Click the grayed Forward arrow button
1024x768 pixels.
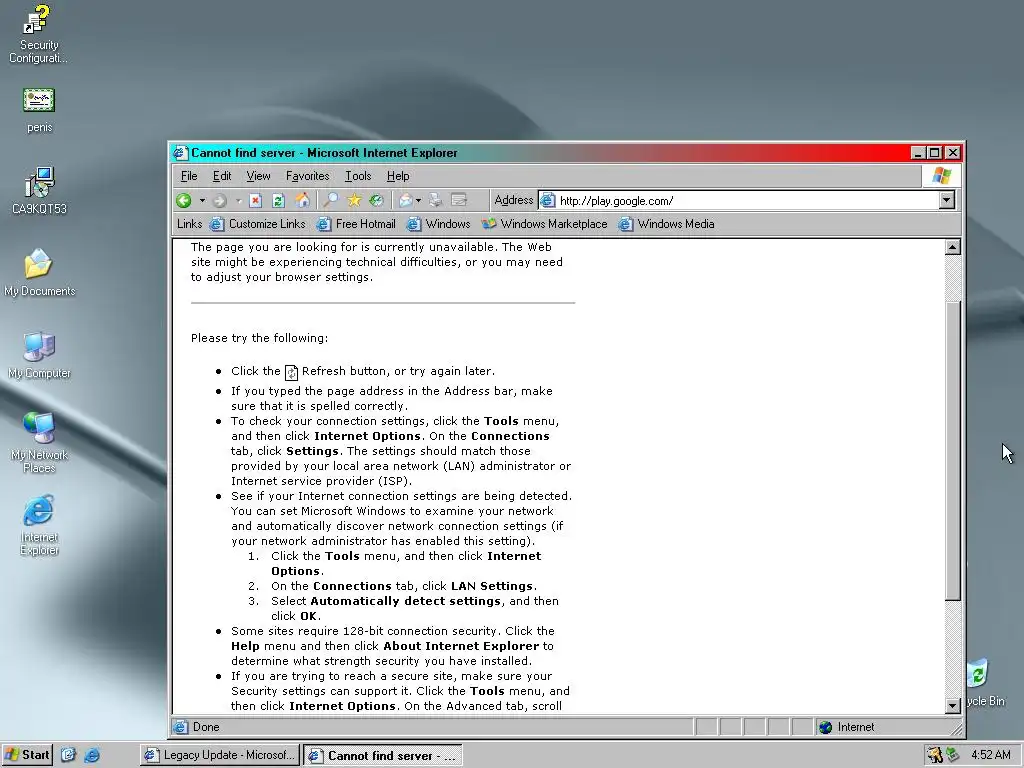[219, 200]
